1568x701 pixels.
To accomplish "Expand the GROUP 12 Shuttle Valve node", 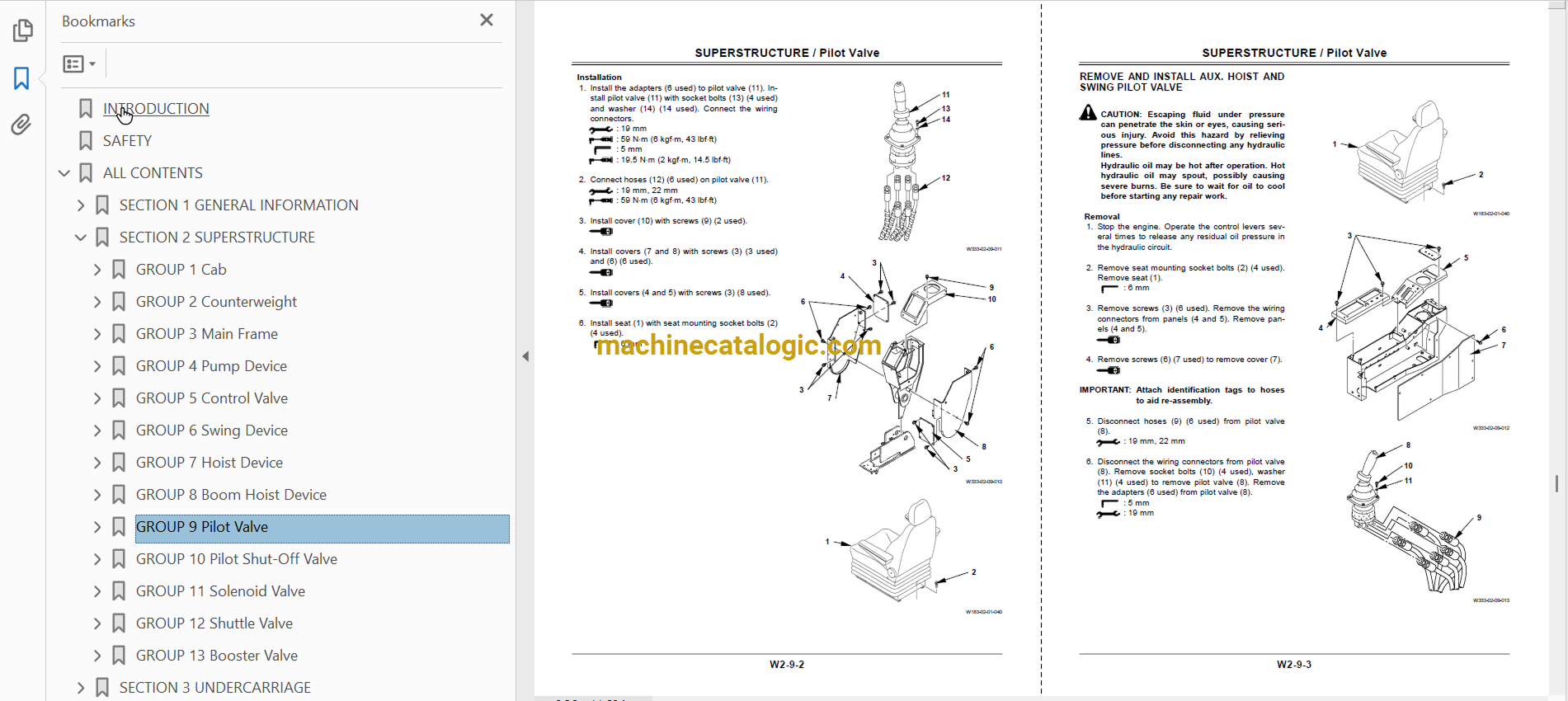I will (97, 623).
